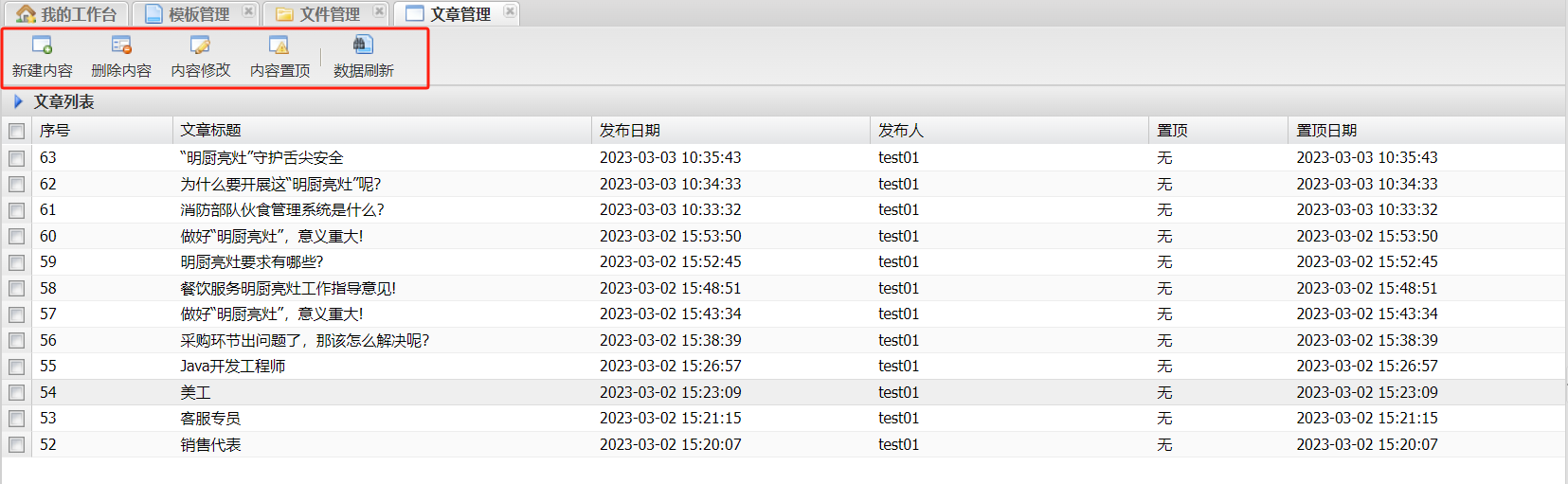Select checkbox for article 美工
This screenshot has width=1568, height=484.
pos(17,392)
